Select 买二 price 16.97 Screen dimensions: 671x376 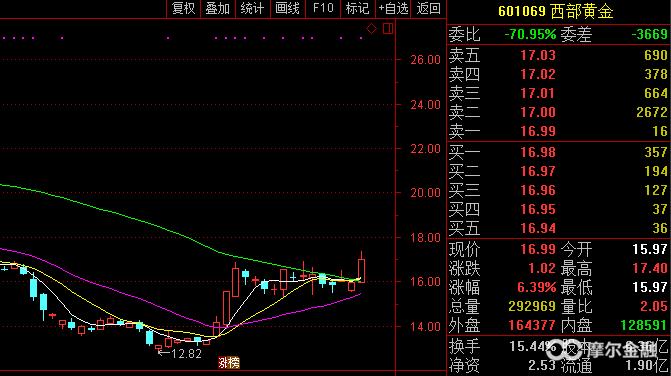point(537,171)
